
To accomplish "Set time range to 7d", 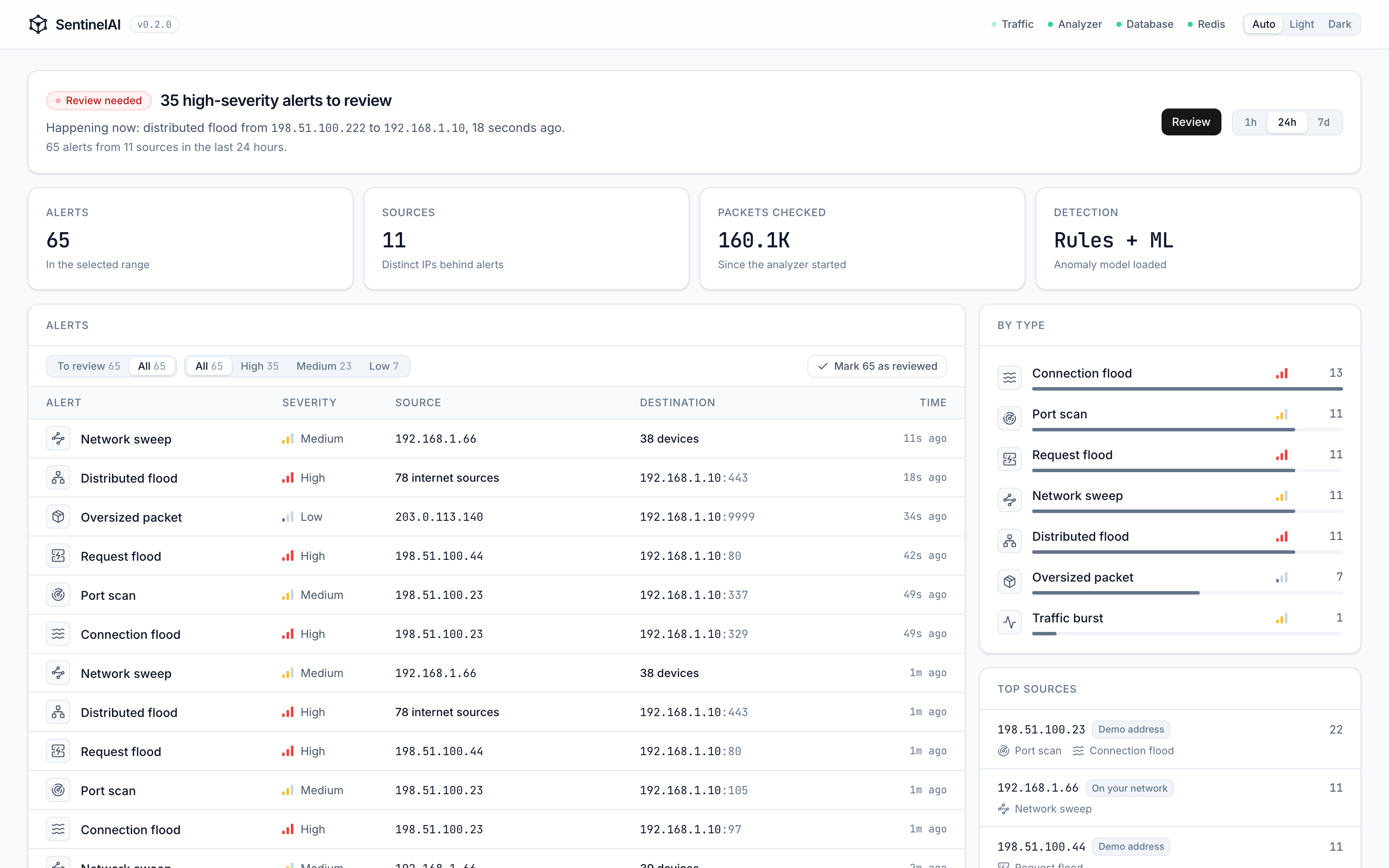I will pos(1323,122).
